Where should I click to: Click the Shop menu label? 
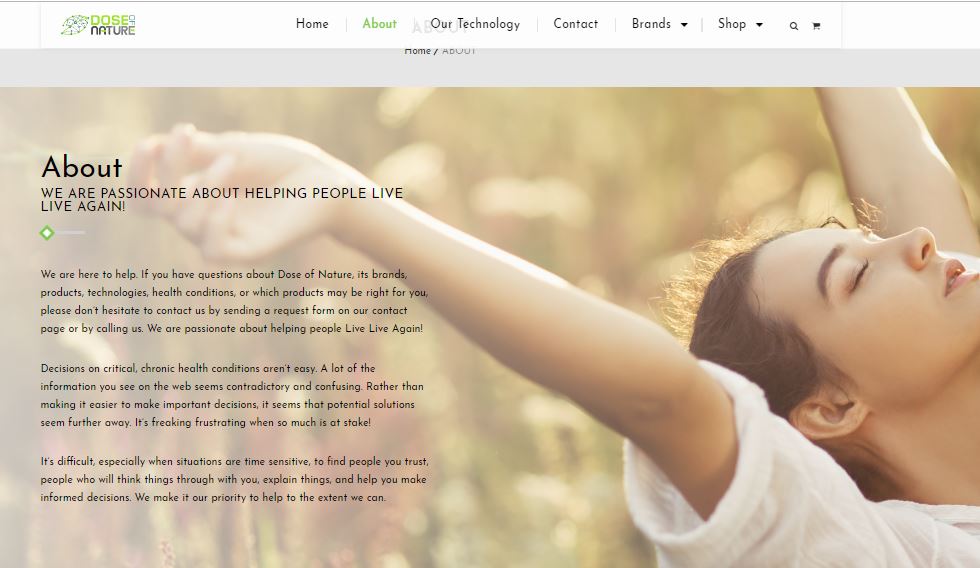click(x=732, y=24)
